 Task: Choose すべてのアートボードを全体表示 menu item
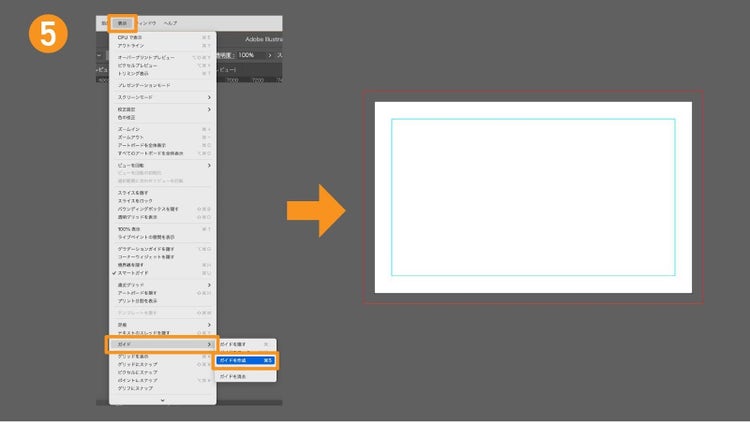(163, 153)
